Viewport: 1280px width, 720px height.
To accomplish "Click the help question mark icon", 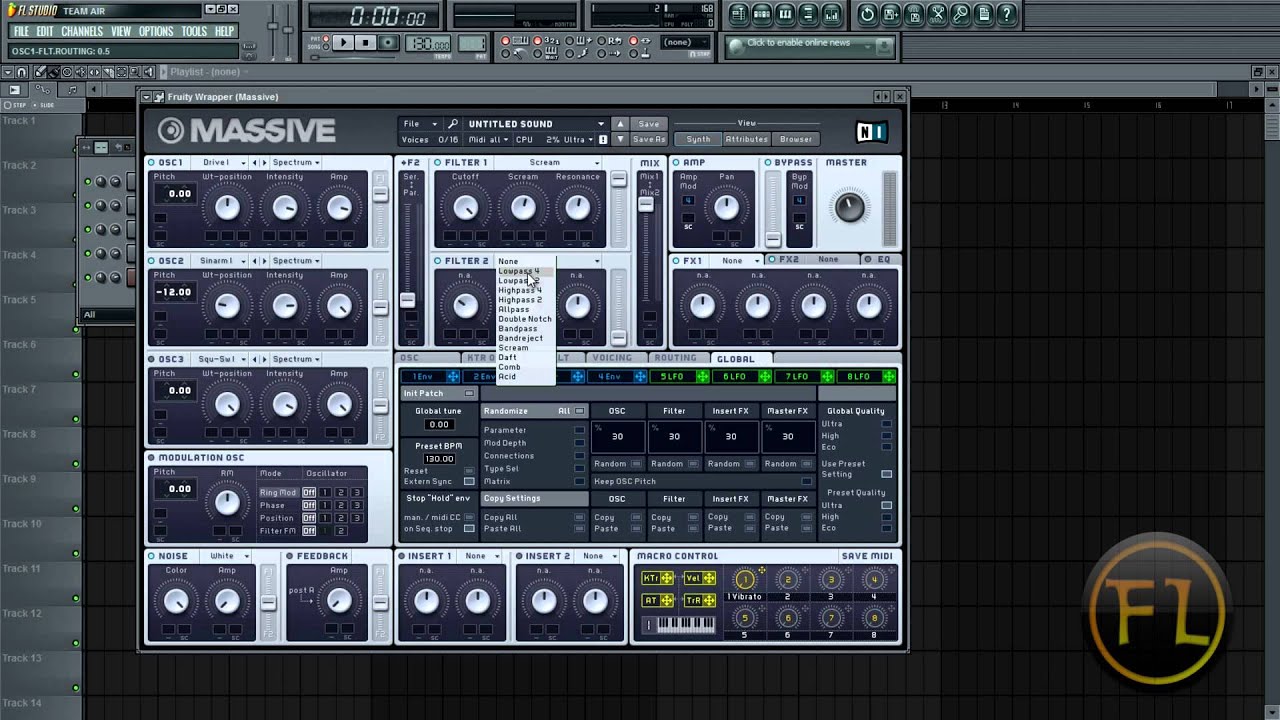I will pyautogui.click(x=1007, y=14).
